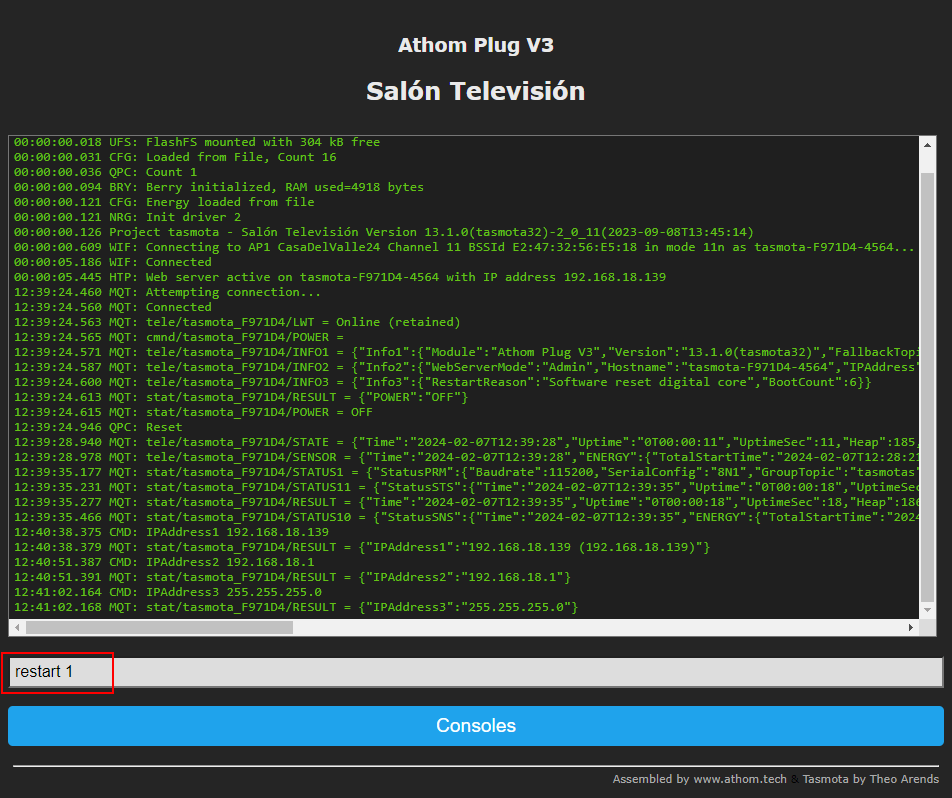Open the Tasmota by Theo Arends link
952x798 pixels.
pyautogui.click(x=870, y=779)
